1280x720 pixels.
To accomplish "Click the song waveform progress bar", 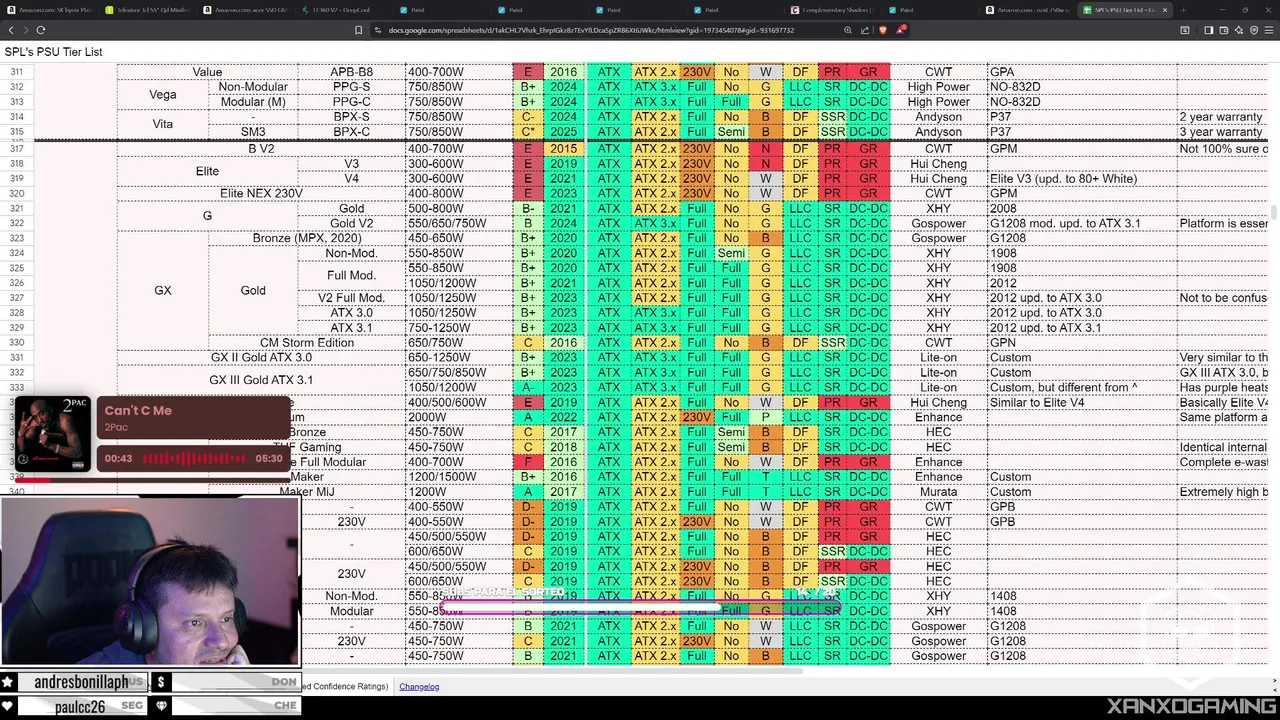I will [x=194, y=458].
